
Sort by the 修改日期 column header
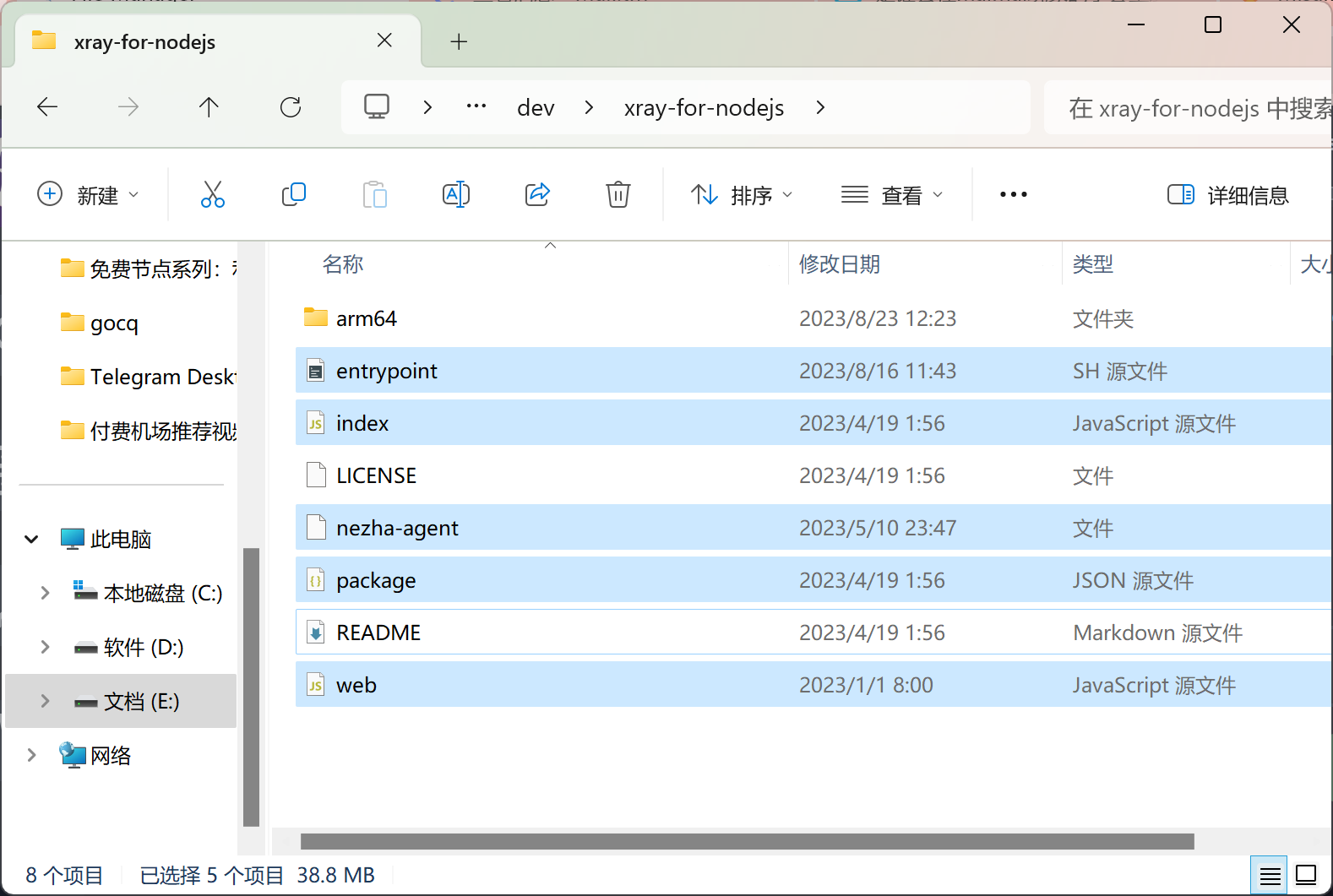coord(840,264)
